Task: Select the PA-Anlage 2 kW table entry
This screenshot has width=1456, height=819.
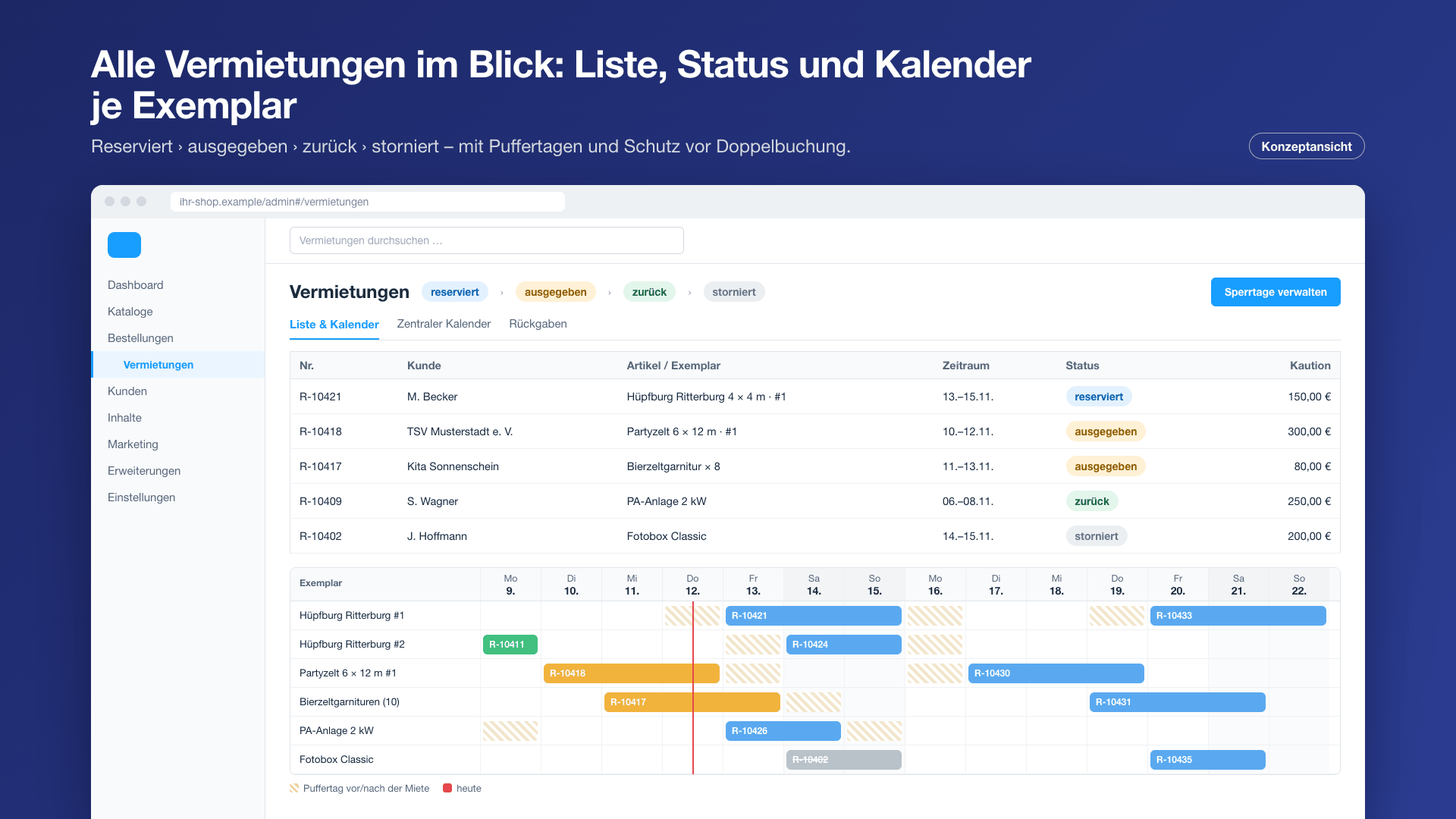Action: pos(667,501)
